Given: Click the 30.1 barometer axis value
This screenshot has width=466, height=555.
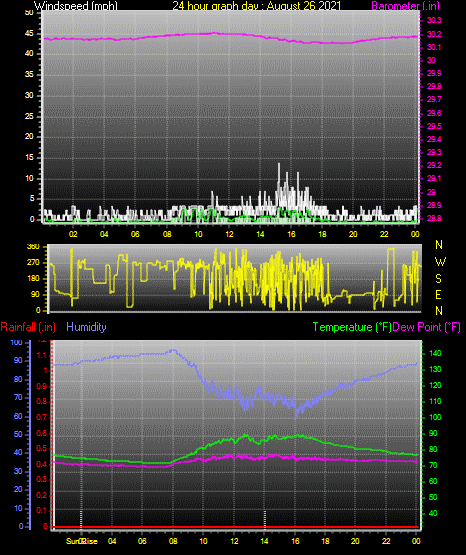Looking at the screenshot, I should click(434, 47).
